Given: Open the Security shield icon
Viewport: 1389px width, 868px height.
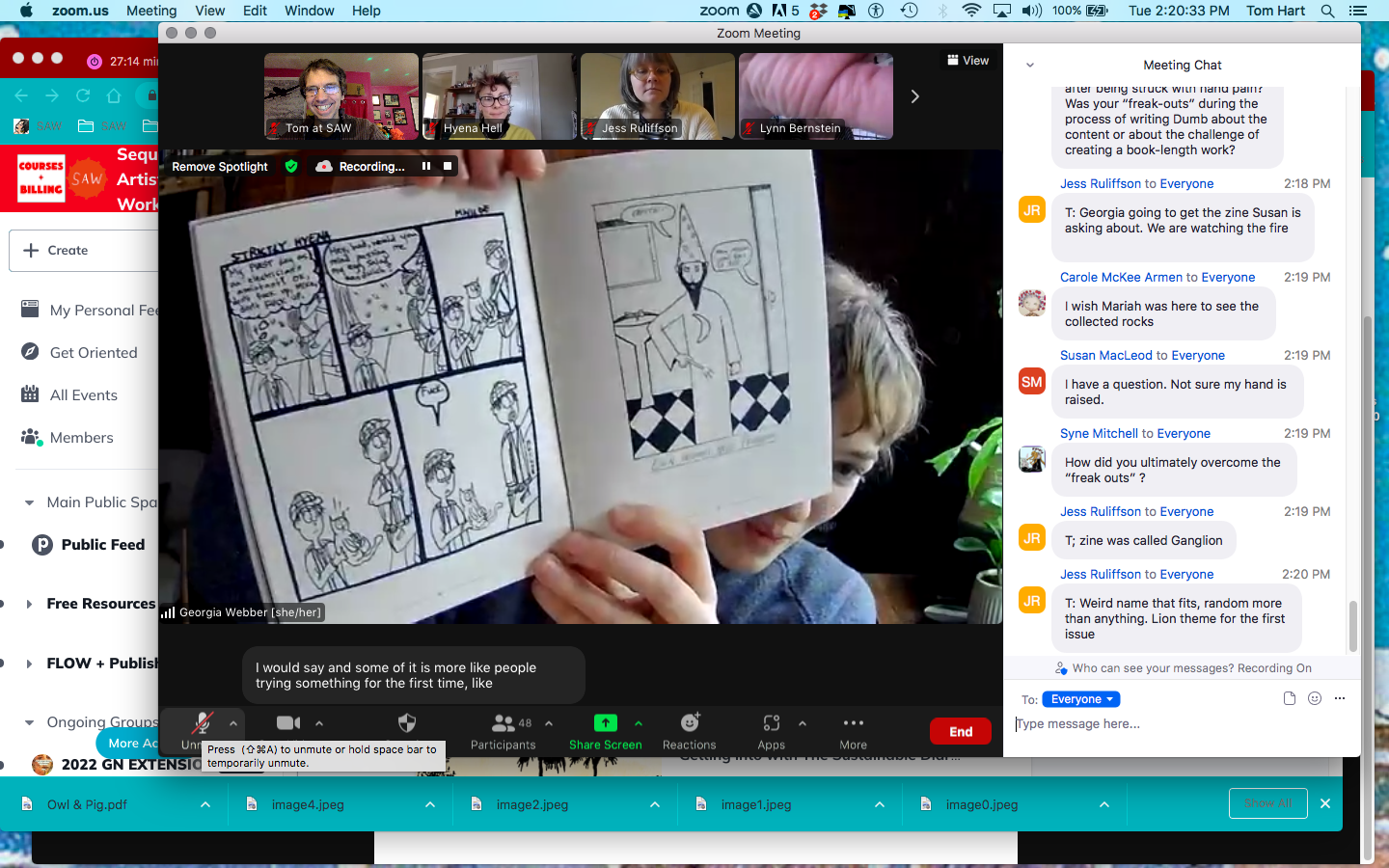Looking at the screenshot, I should [407, 723].
